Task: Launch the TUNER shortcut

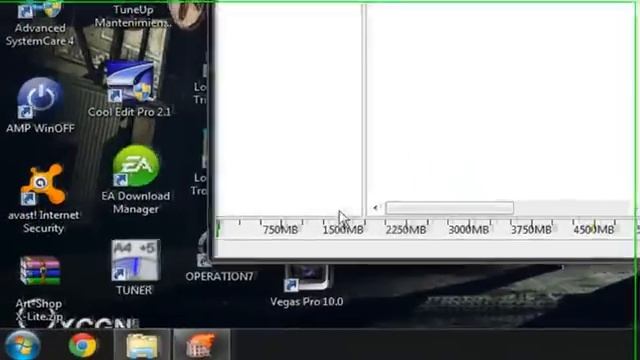Action: pyautogui.click(x=135, y=267)
